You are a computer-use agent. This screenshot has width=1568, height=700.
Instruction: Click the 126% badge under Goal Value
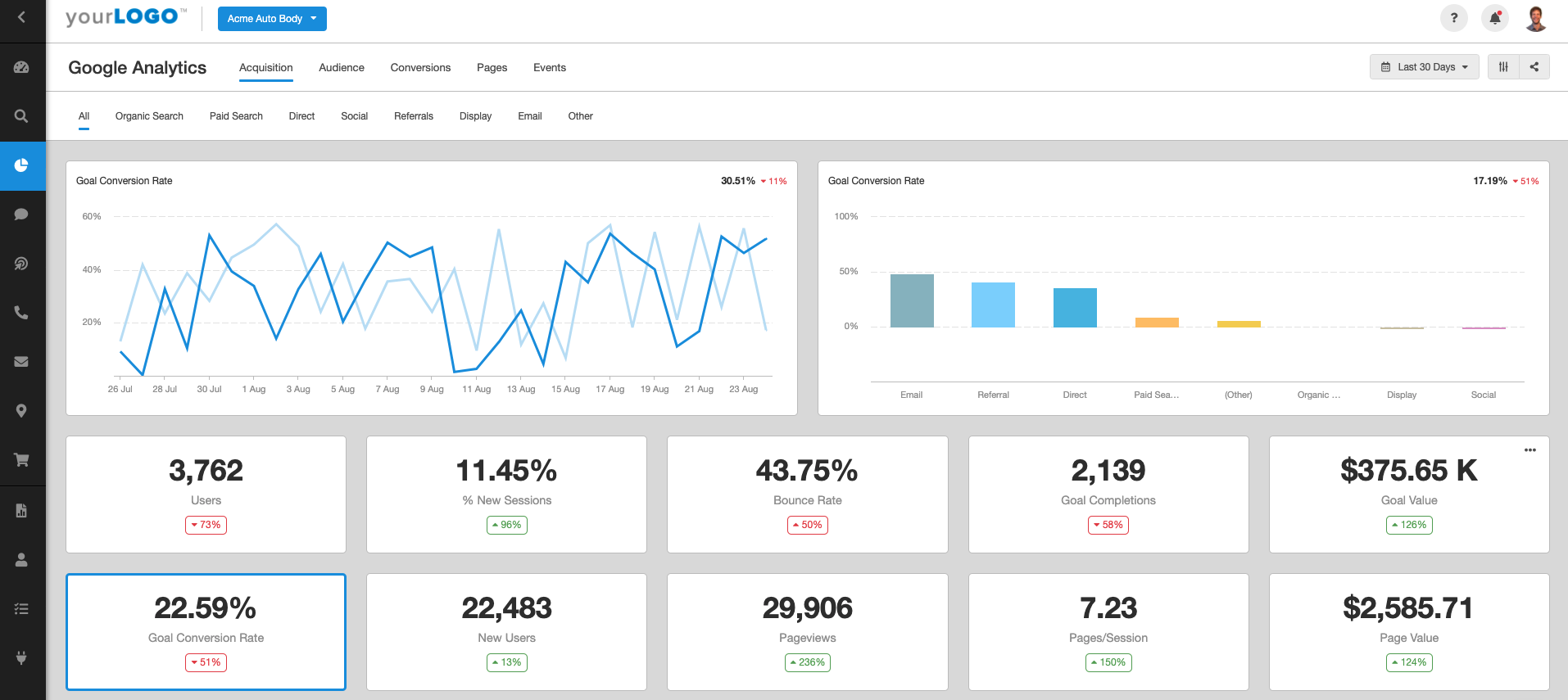1409,525
